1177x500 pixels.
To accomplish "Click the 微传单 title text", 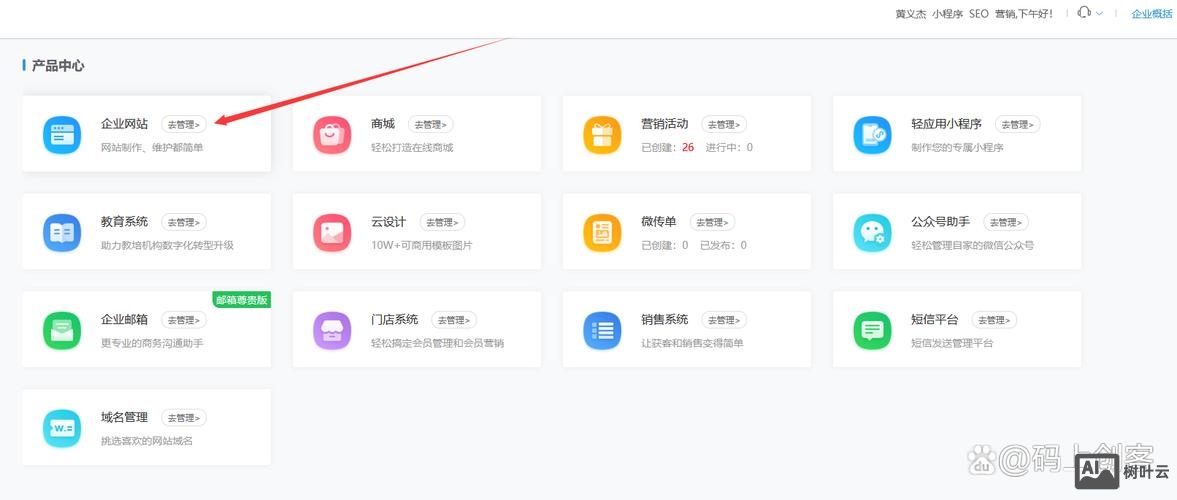I will pos(659,221).
